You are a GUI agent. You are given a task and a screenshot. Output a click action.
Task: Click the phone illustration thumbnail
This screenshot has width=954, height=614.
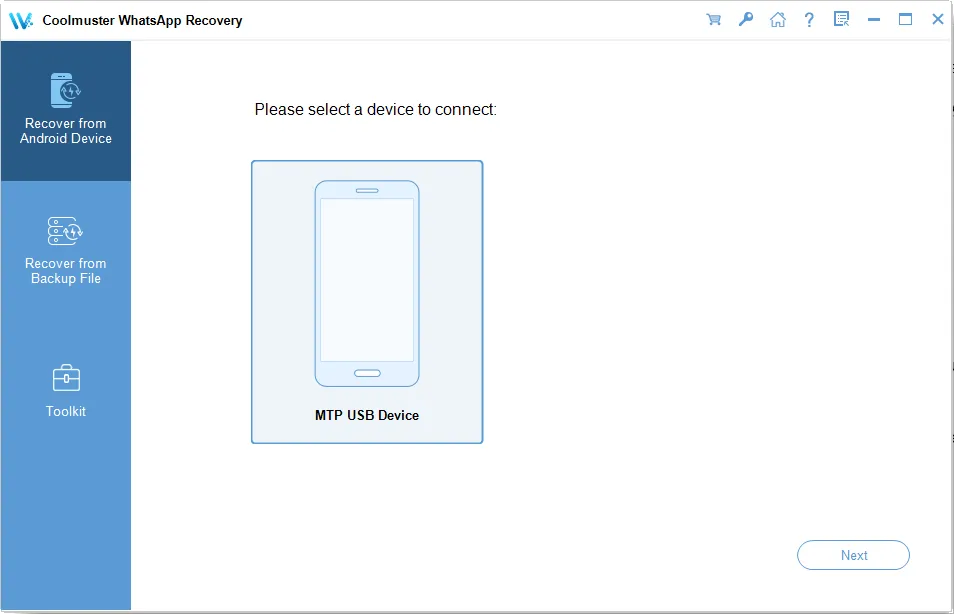click(367, 283)
